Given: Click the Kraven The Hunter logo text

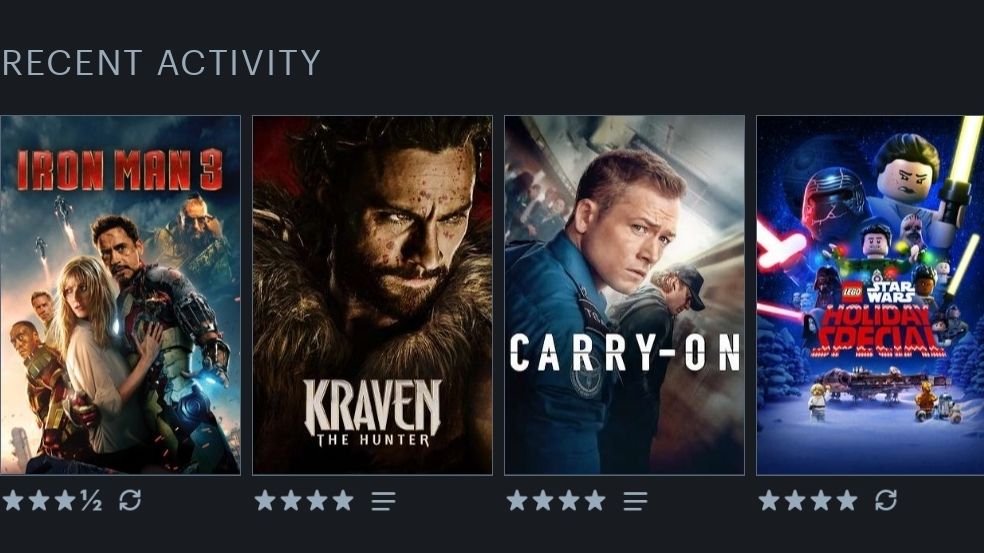Looking at the screenshot, I should click(373, 413).
